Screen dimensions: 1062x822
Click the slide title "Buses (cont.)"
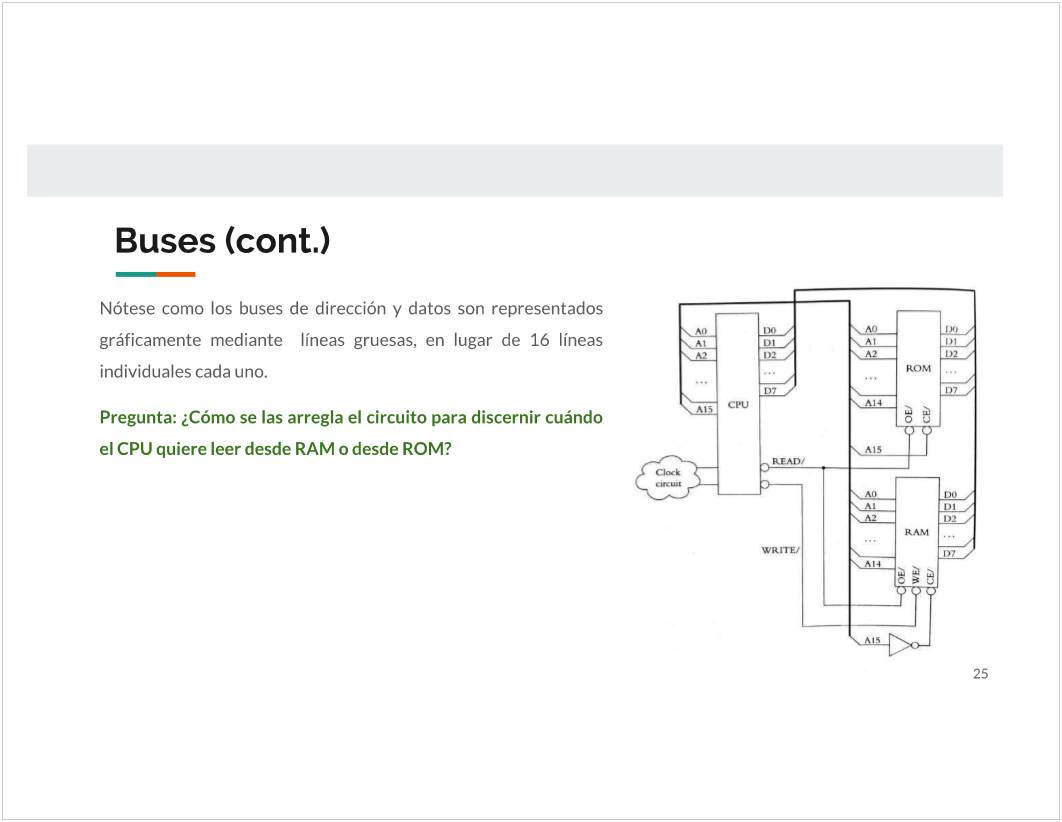click(x=222, y=241)
